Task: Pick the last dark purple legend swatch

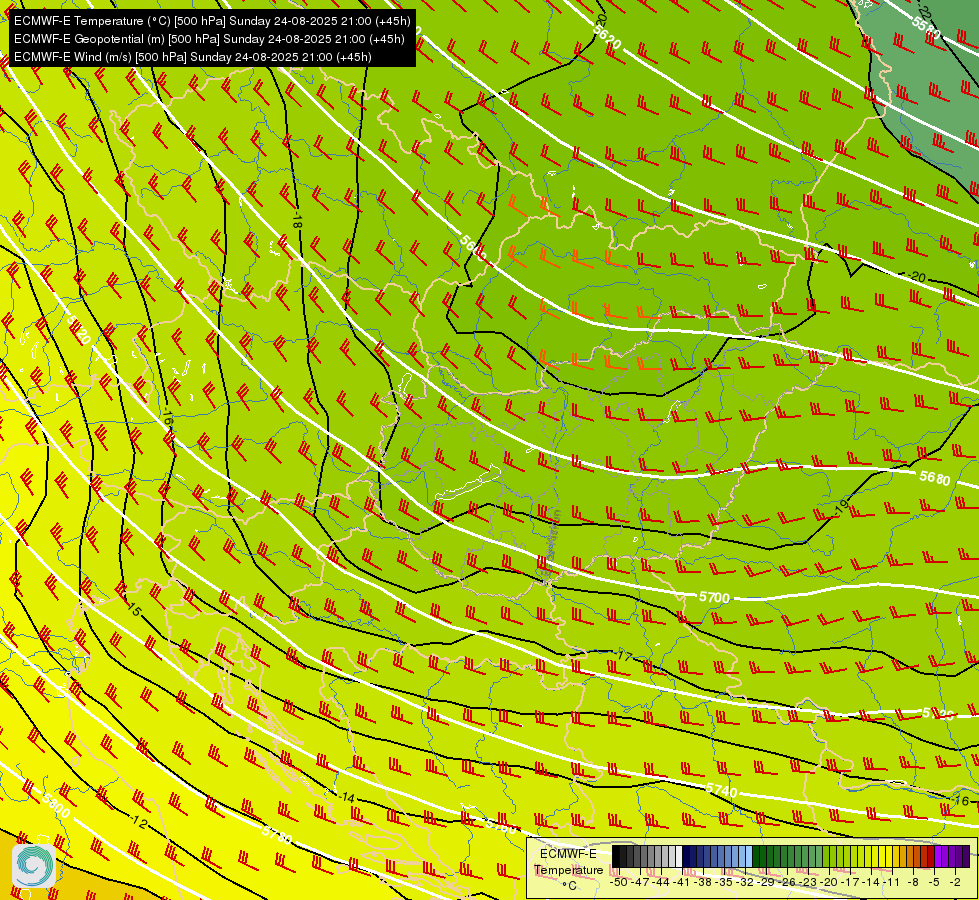Action: tap(967, 856)
